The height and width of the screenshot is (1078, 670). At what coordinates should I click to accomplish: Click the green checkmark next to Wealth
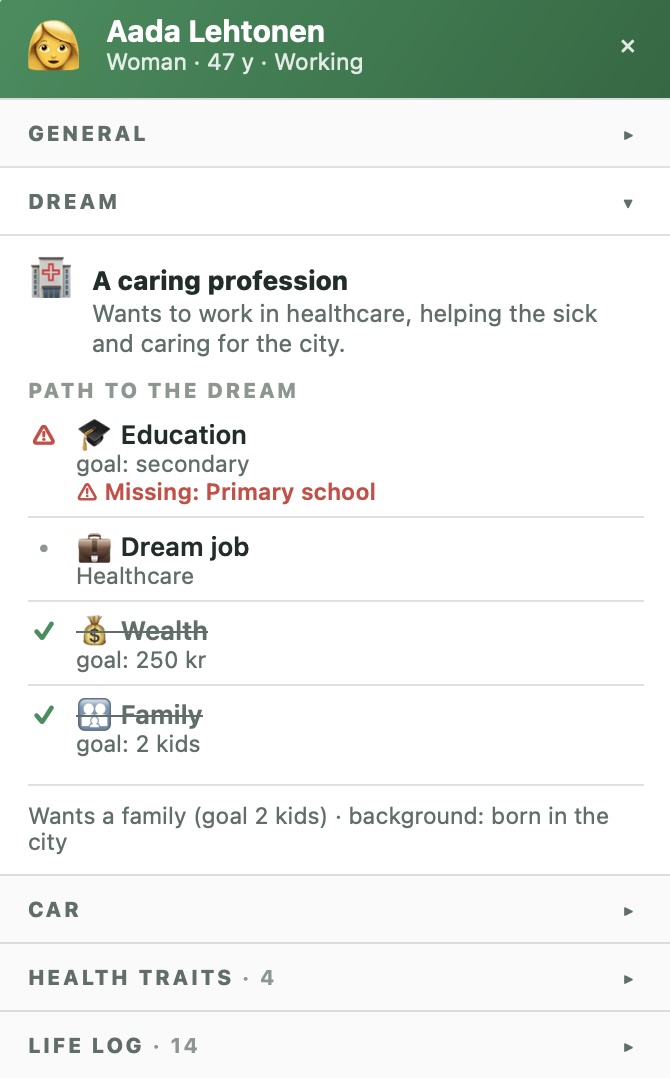click(44, 630)
